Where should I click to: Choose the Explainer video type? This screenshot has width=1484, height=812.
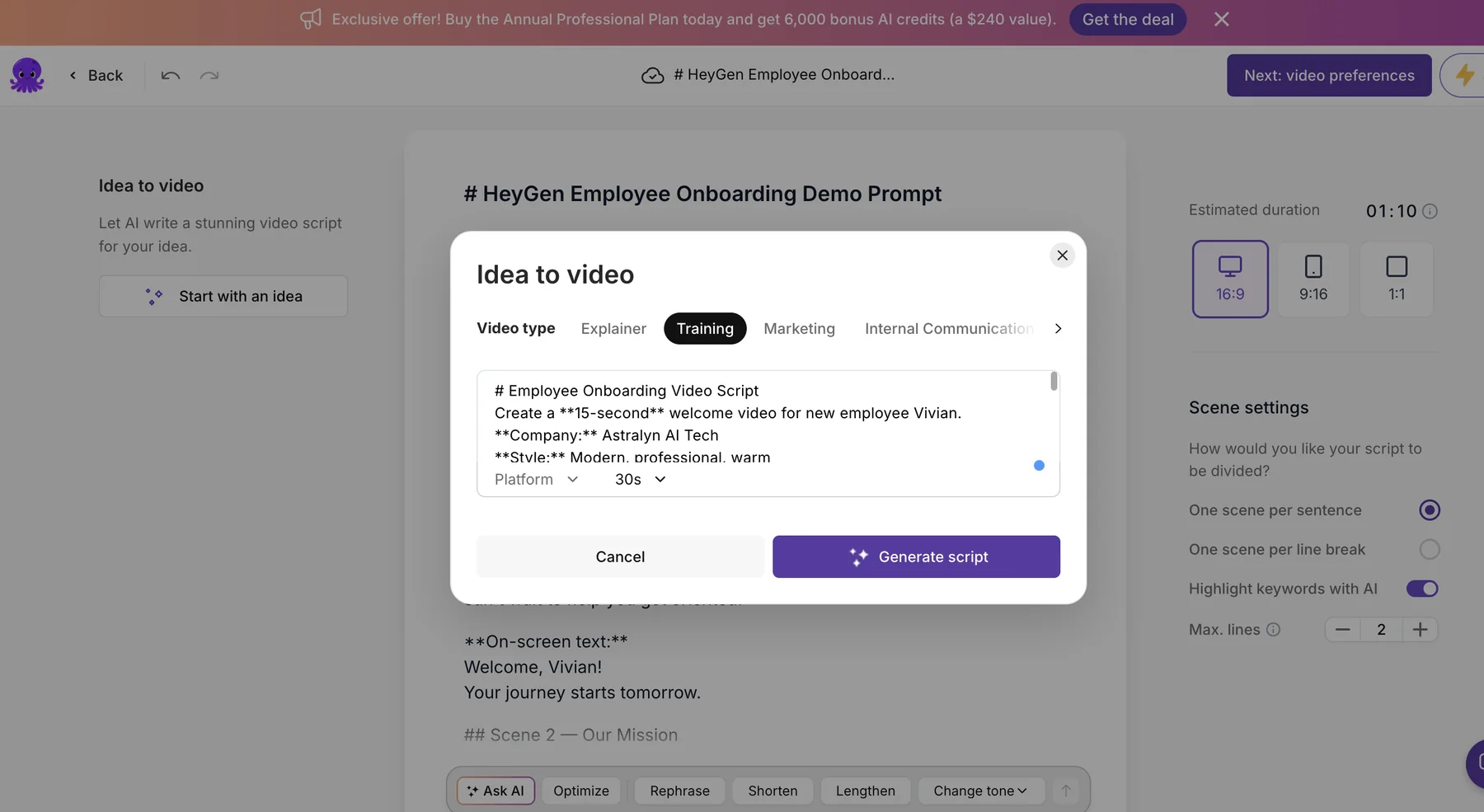coord(613,329)
